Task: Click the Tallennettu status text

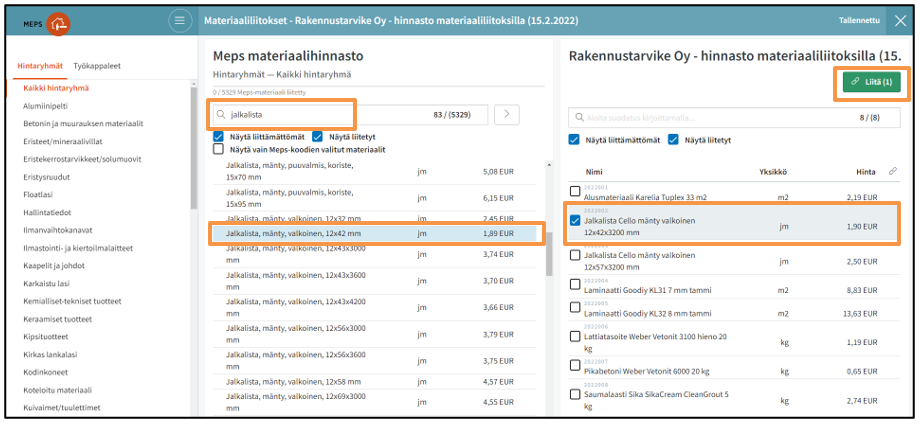Action: point(860,20)
